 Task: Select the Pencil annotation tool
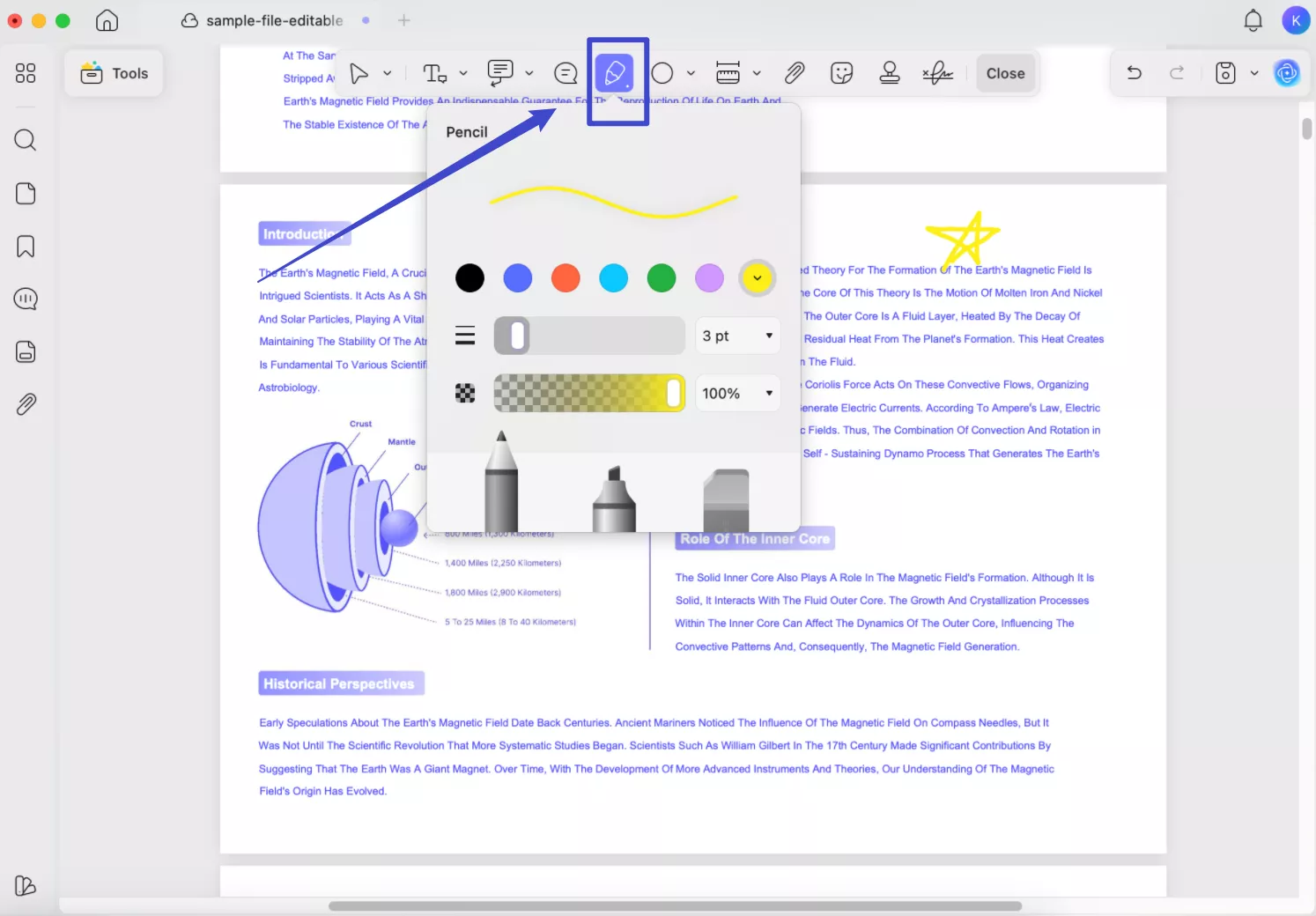click(615, 73)
